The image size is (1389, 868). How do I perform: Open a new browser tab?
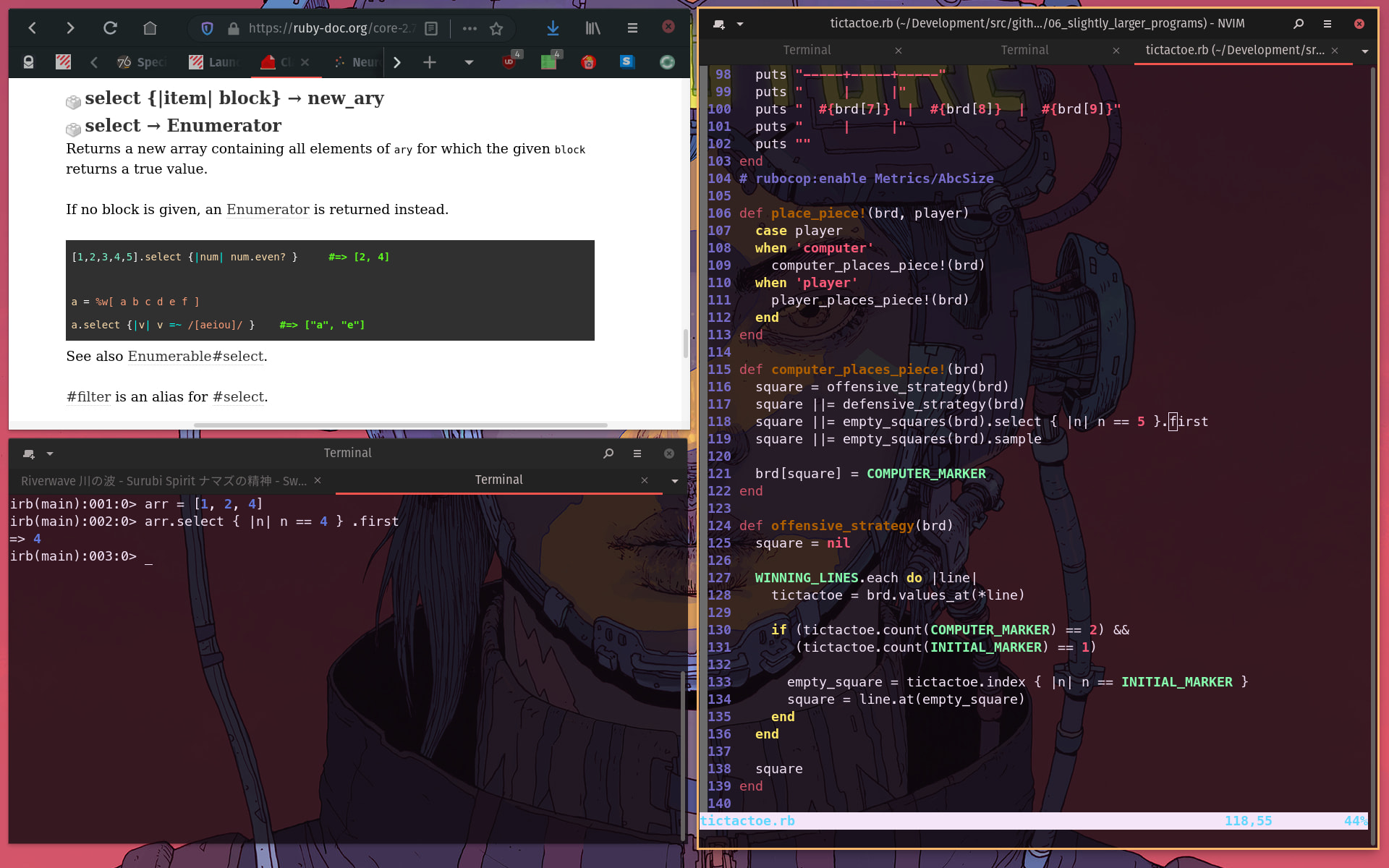(430, 62)
